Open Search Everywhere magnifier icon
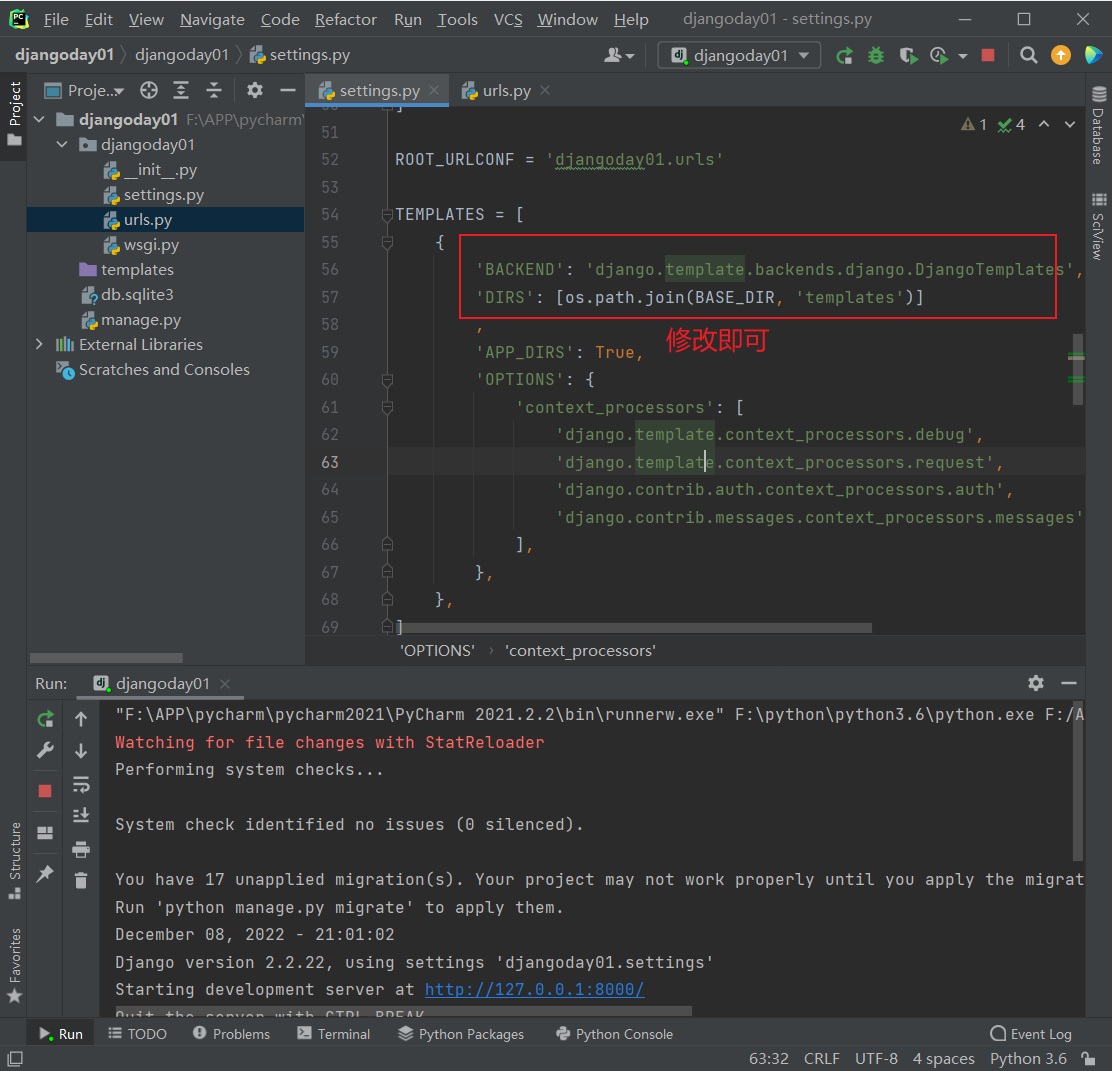Screen dimensions: 1112x1071 (1029, 56)
